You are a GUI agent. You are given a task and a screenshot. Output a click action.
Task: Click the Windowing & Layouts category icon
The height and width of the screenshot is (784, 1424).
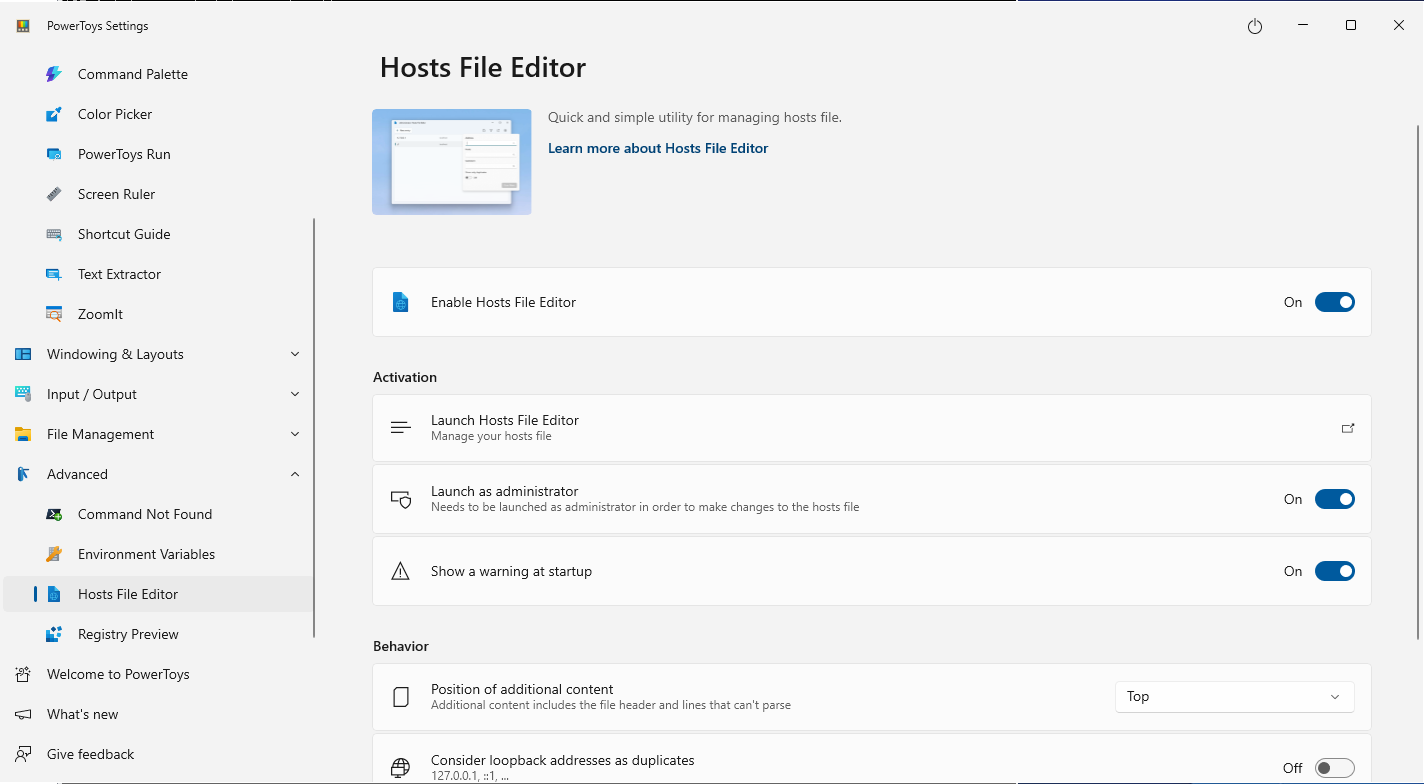point(23,354)
